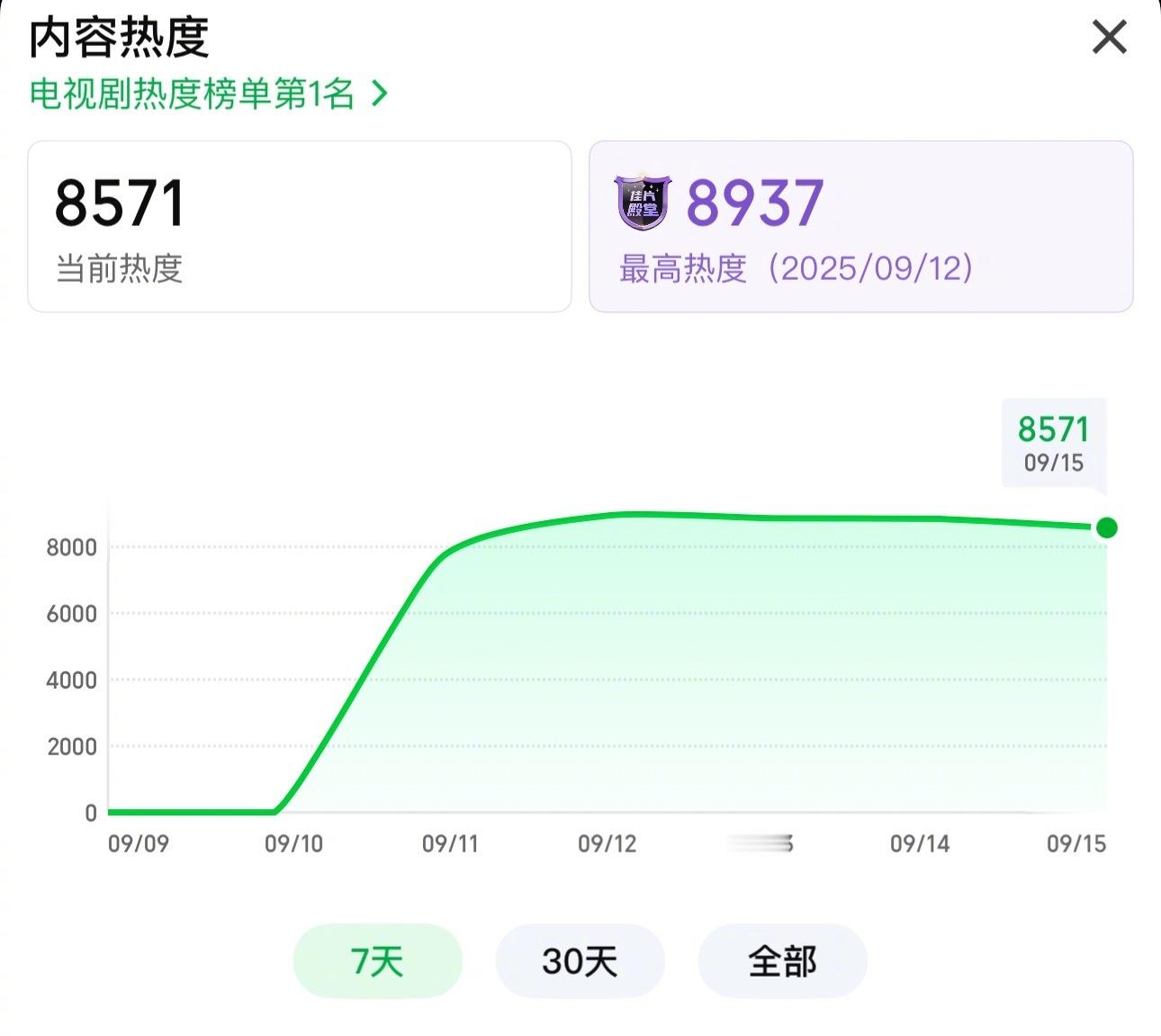Open the 电视剧热度榜单第1名 ranking link
Viewport: 1161px width, 1036px height.
(x=209, y=94)
